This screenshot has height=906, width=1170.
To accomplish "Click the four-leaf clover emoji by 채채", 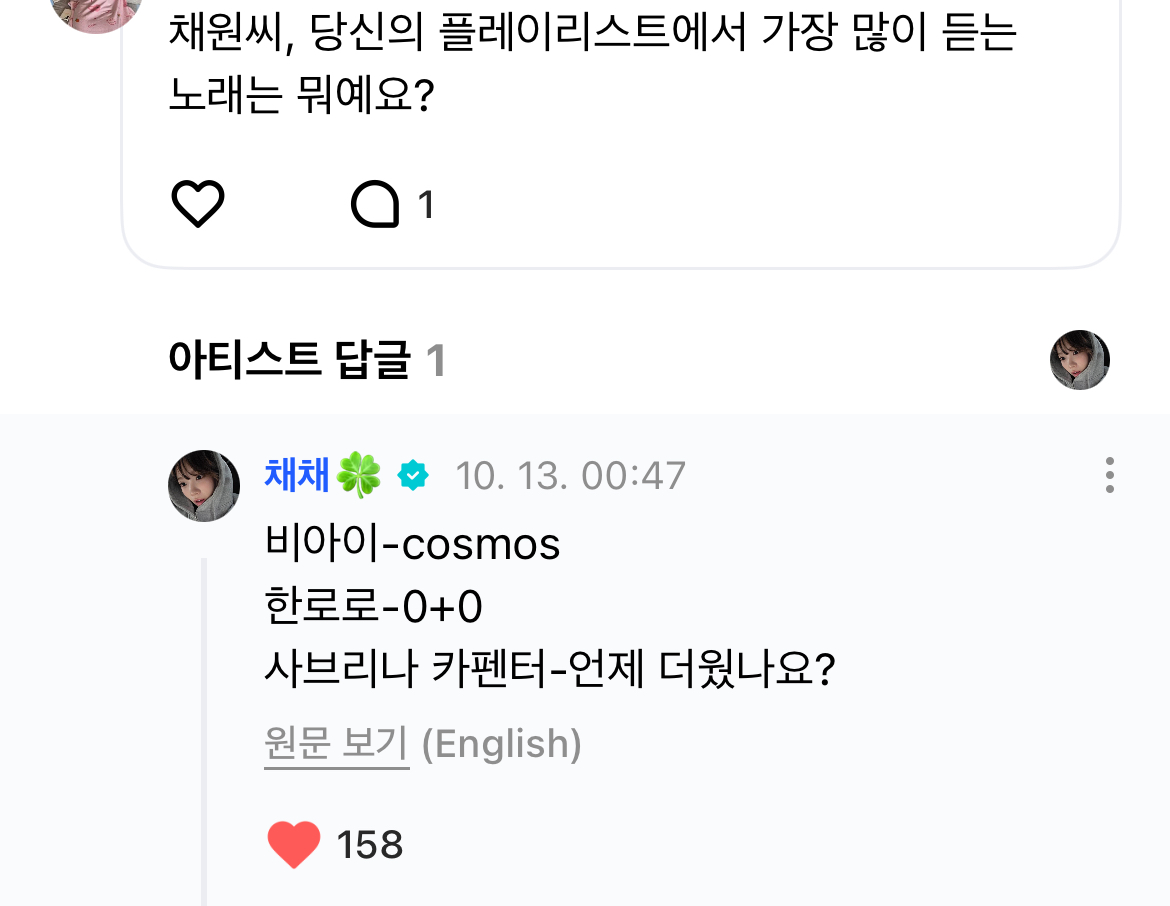I will tap(359, 475).
